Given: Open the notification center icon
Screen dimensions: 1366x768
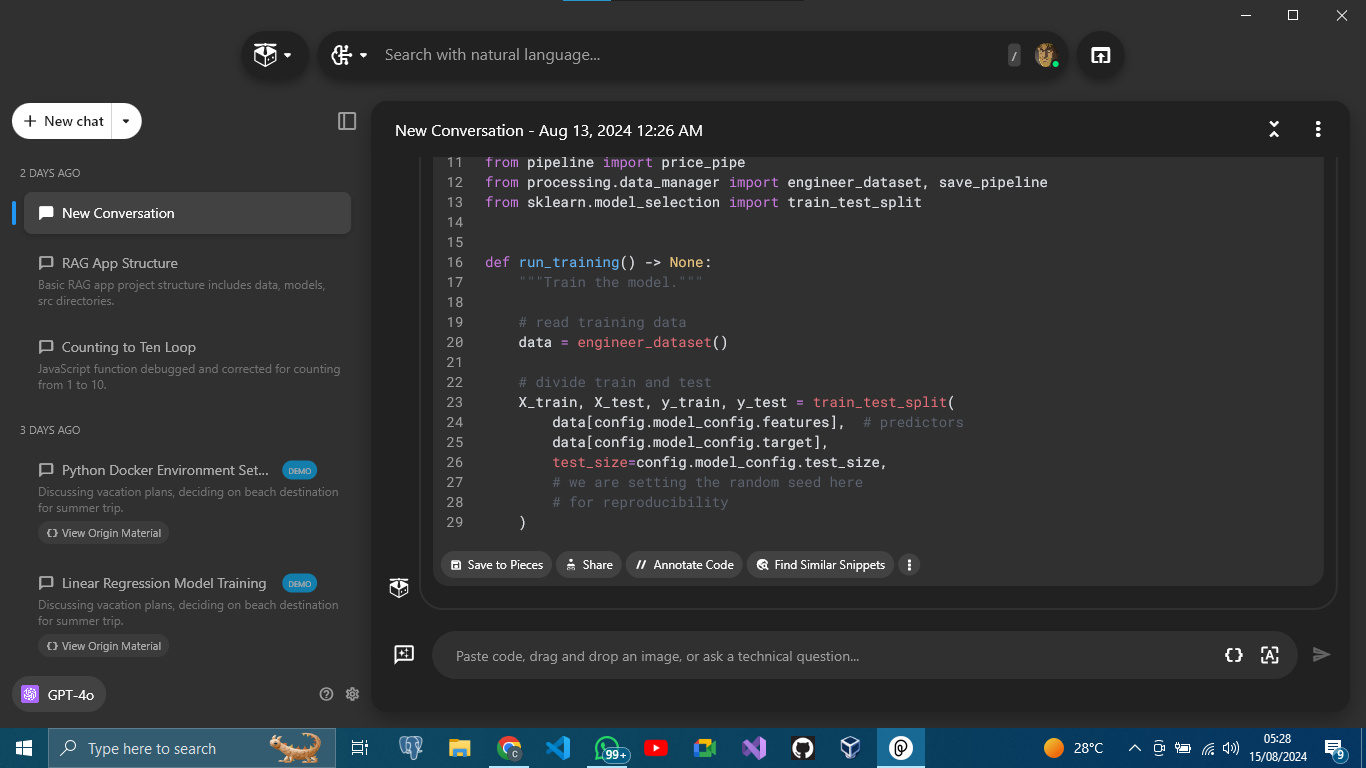Looking at the screenshot, I should 1335,748.
